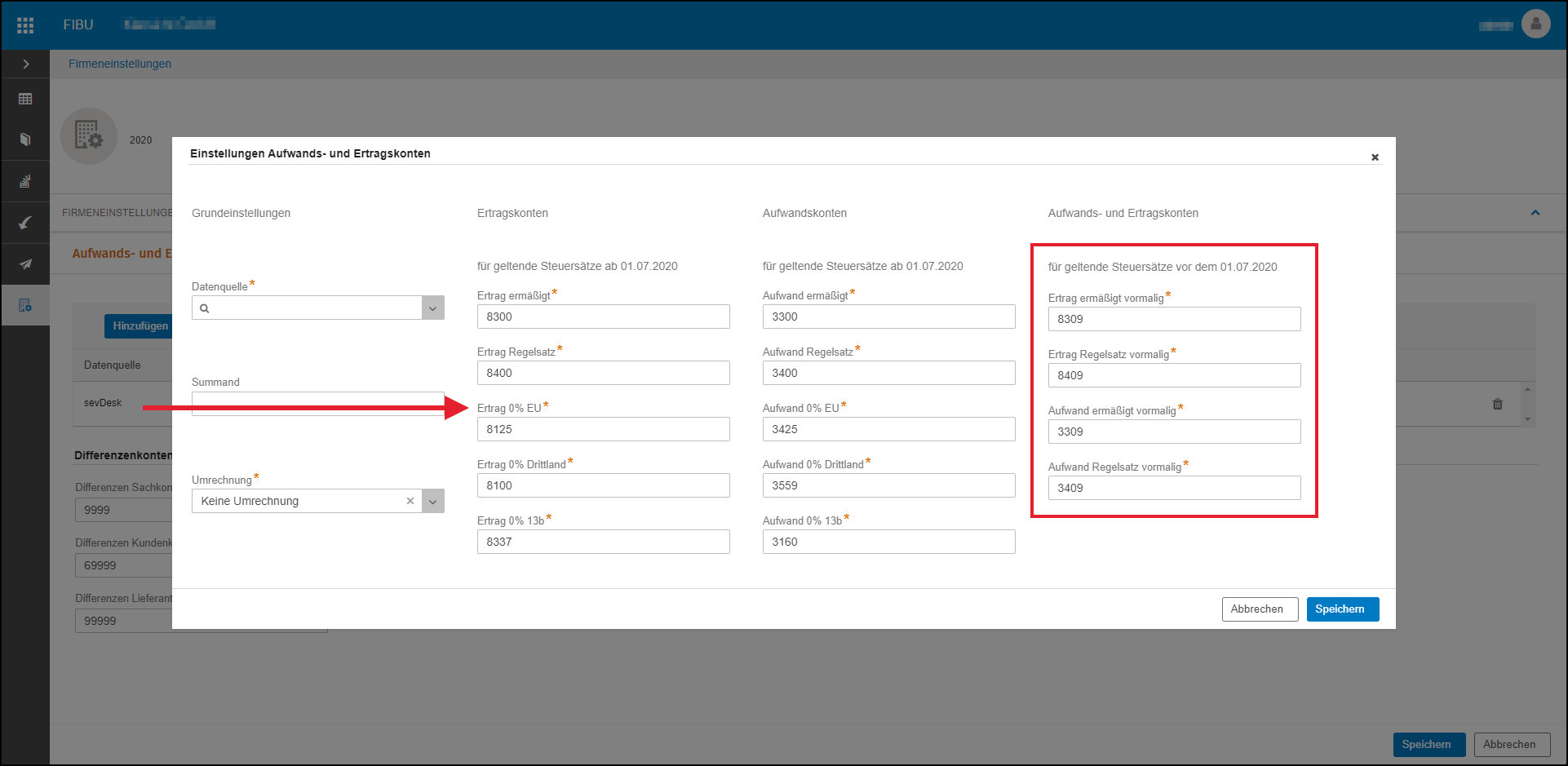Edit the Ertrag ermäßigt field 8300
This screenshot has height=766, width=1568.
click(x=604, y=317)
